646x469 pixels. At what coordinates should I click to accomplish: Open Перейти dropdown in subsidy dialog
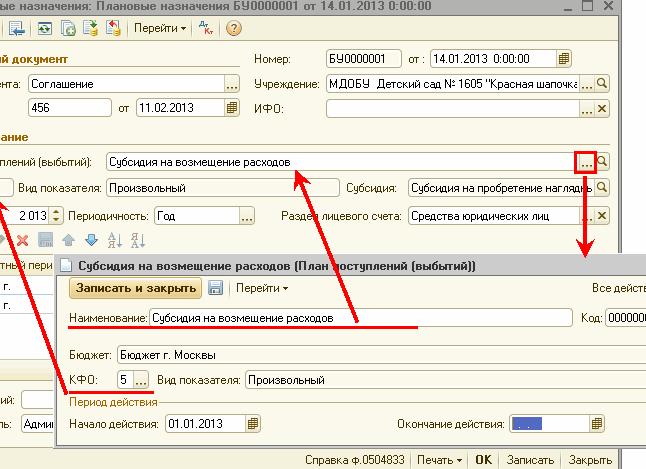point(261,288)
